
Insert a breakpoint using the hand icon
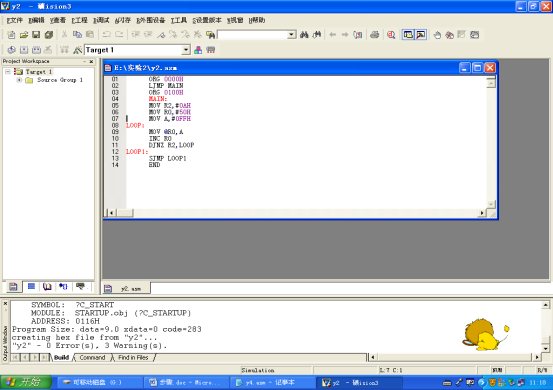tap(437, 35)
